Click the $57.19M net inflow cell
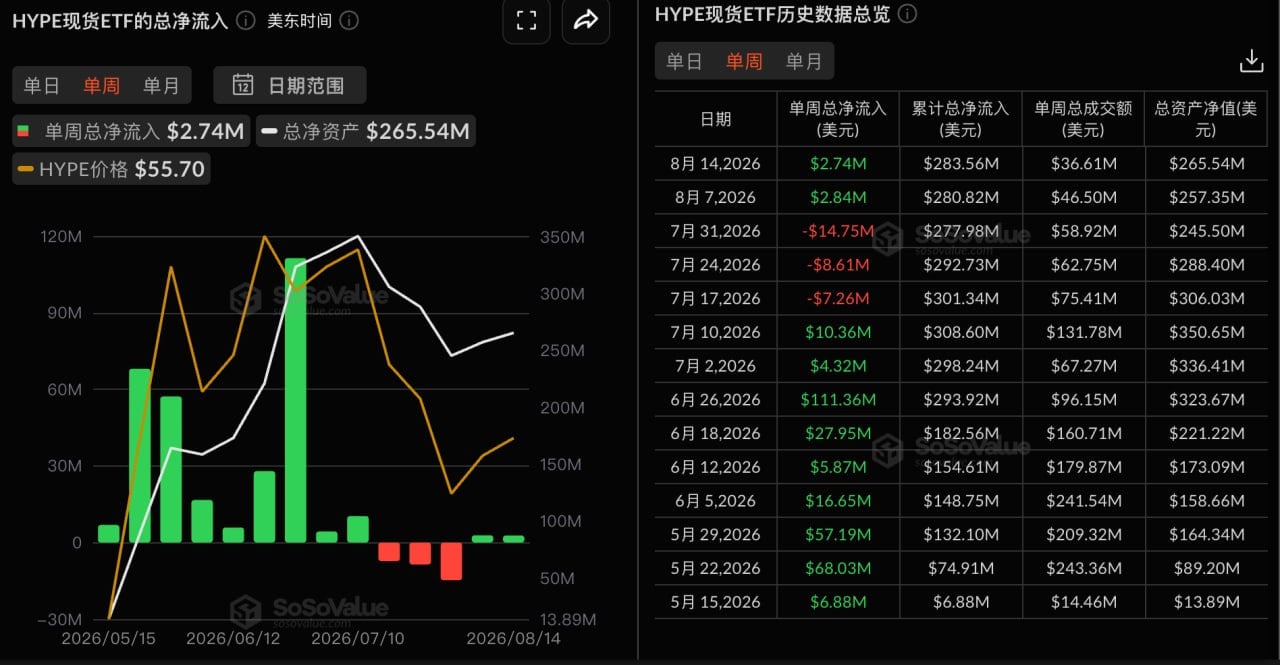Screen dimensions: 1280x665 pos(838,534)
